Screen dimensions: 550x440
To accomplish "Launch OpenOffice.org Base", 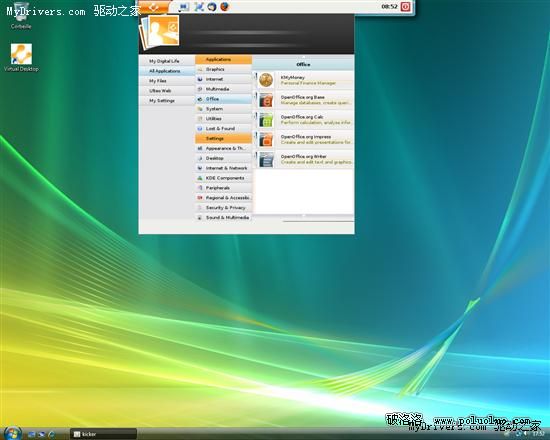I will pyautogui.click(x=304, y=100).
